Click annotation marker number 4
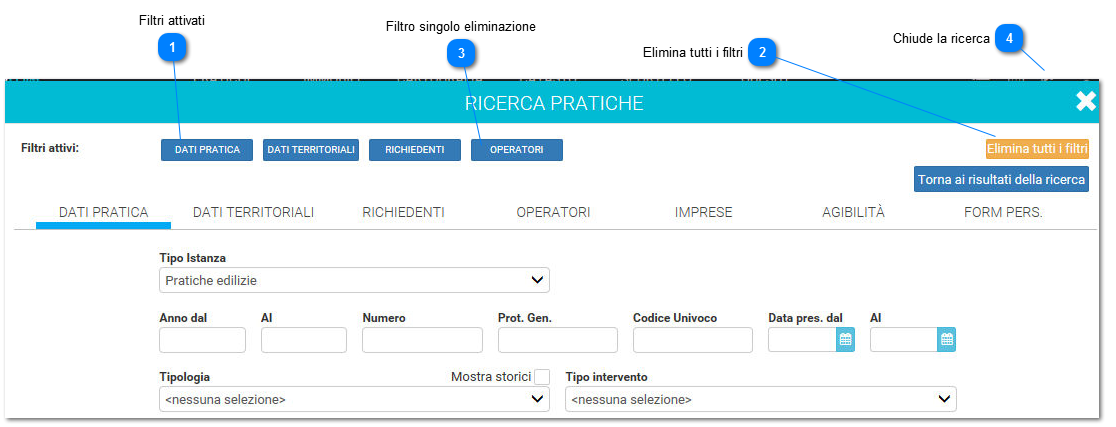The width and height of the screenshot is (1116, 427). tap(1010, 38)
